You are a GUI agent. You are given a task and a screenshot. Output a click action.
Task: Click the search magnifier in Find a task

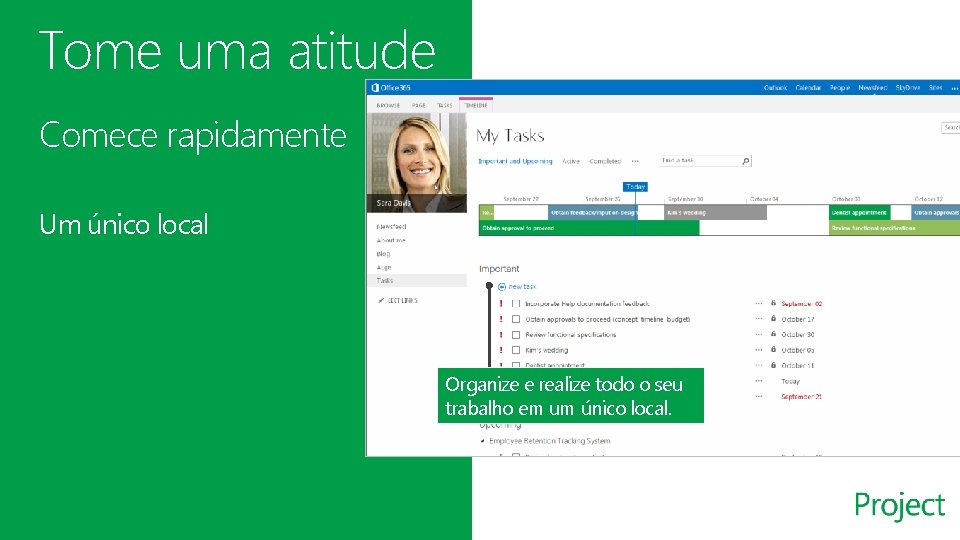[746, 161]
